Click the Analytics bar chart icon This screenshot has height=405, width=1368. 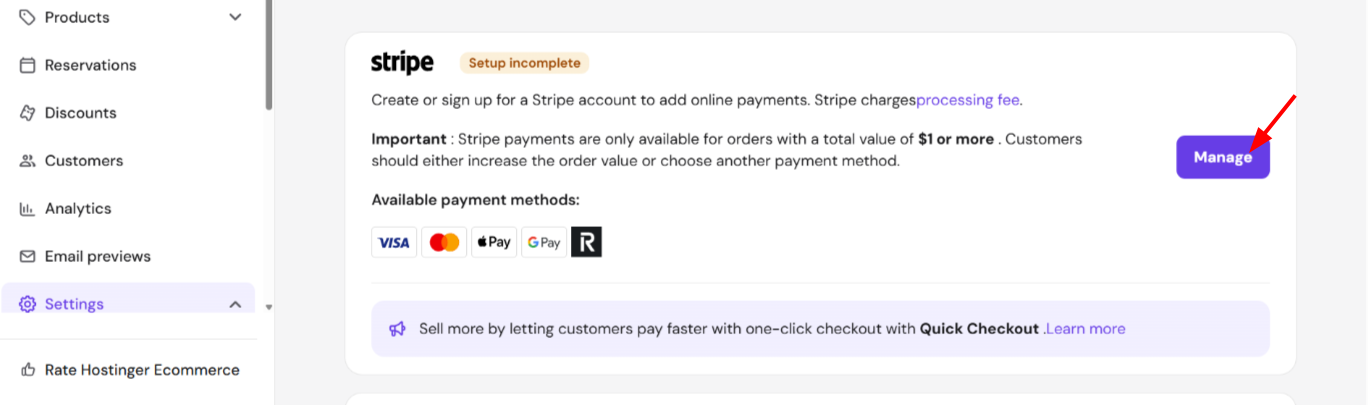28,209
